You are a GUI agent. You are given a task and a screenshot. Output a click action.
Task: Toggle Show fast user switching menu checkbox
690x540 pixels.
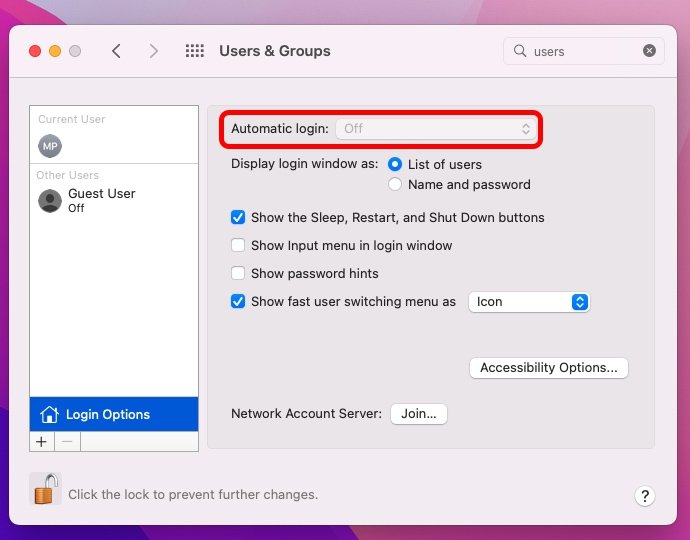238,301
